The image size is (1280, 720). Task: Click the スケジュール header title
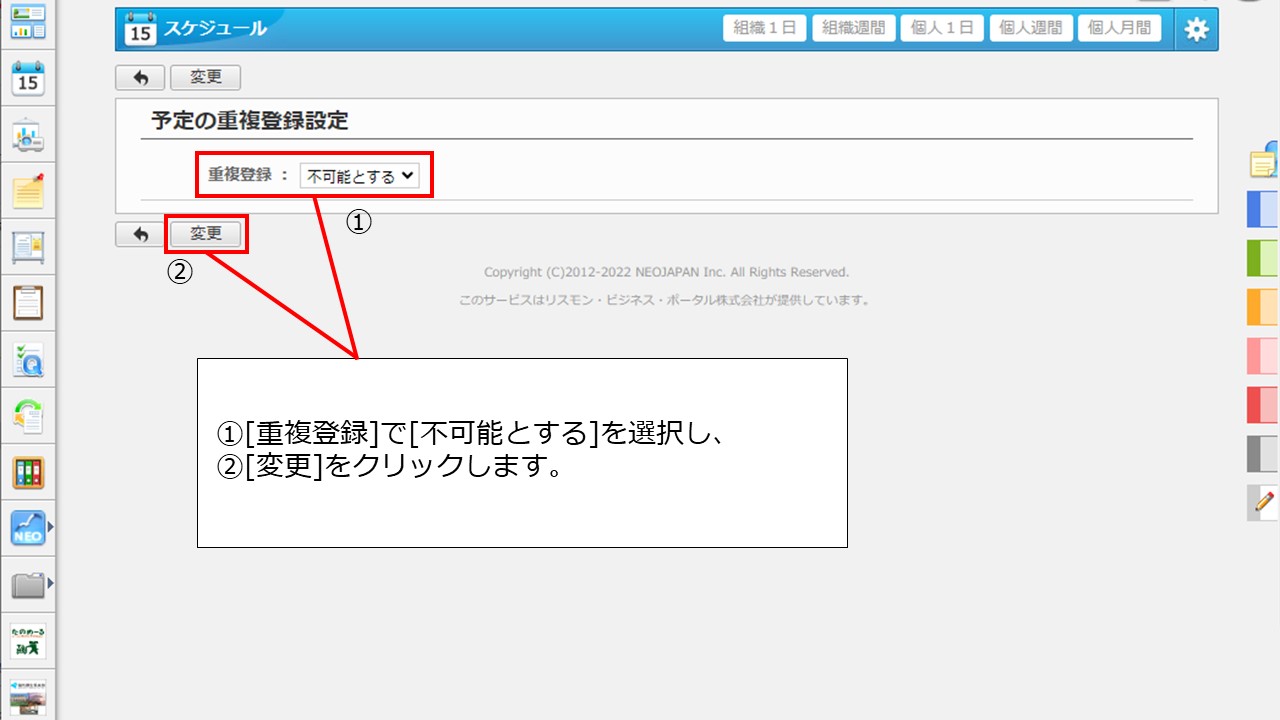[215, 29]
